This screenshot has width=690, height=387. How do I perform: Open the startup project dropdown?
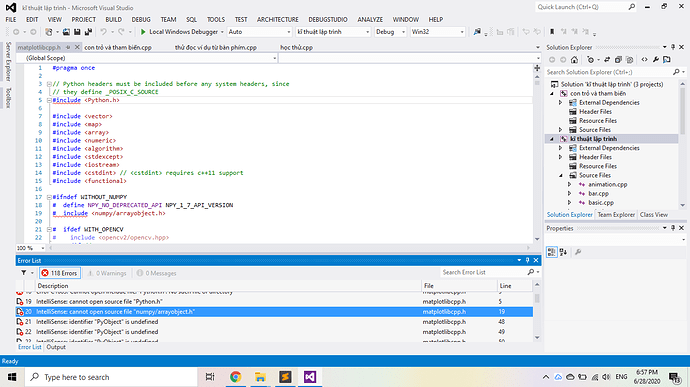(333, 32)
